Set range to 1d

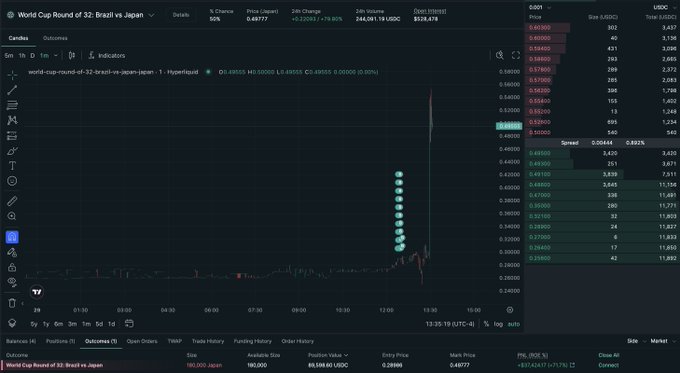tap(111, 324)
